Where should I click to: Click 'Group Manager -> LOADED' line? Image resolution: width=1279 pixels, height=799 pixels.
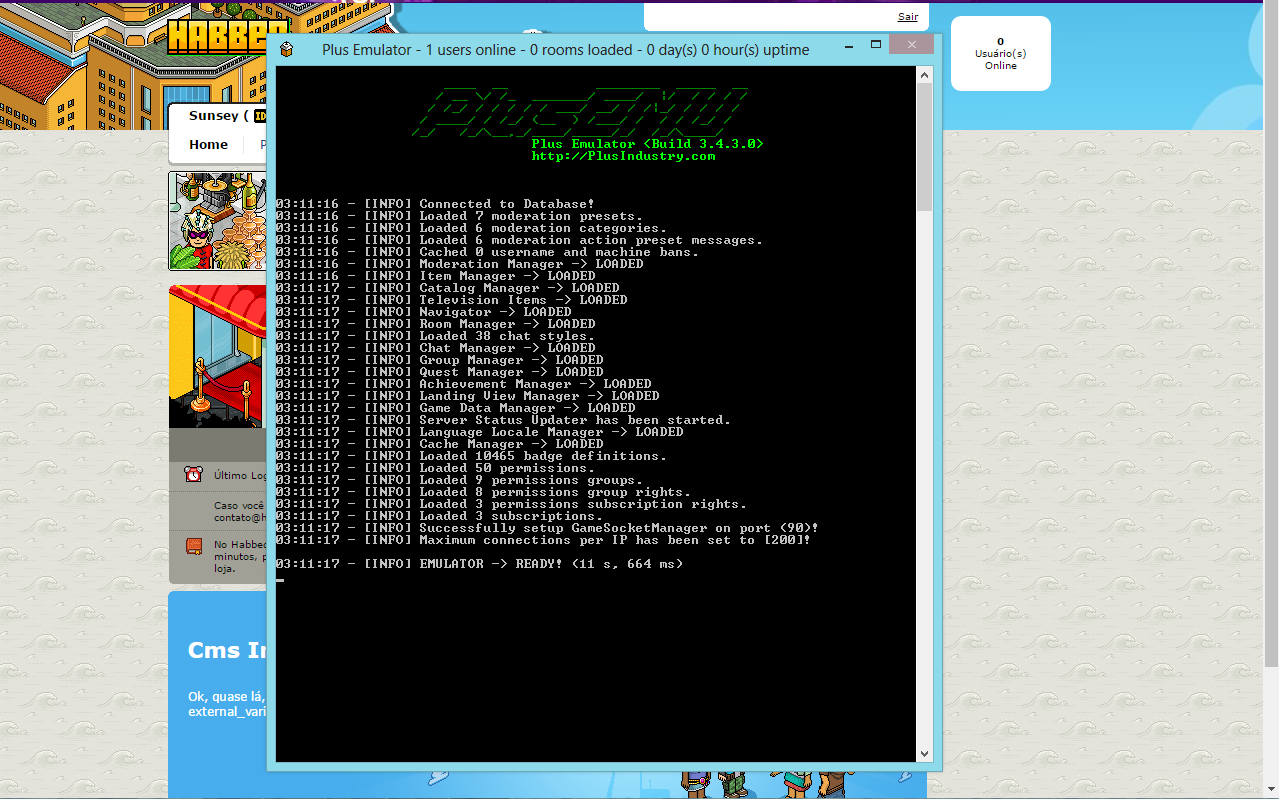click(x=439, y=360)
